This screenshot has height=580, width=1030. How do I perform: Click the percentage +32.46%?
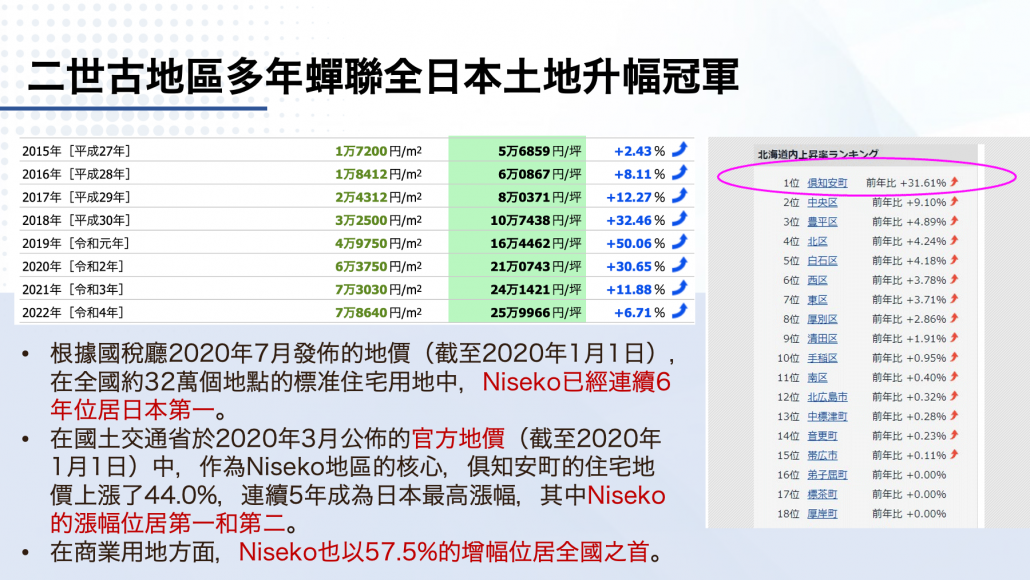pyautogui.click(x=635, y=220)
